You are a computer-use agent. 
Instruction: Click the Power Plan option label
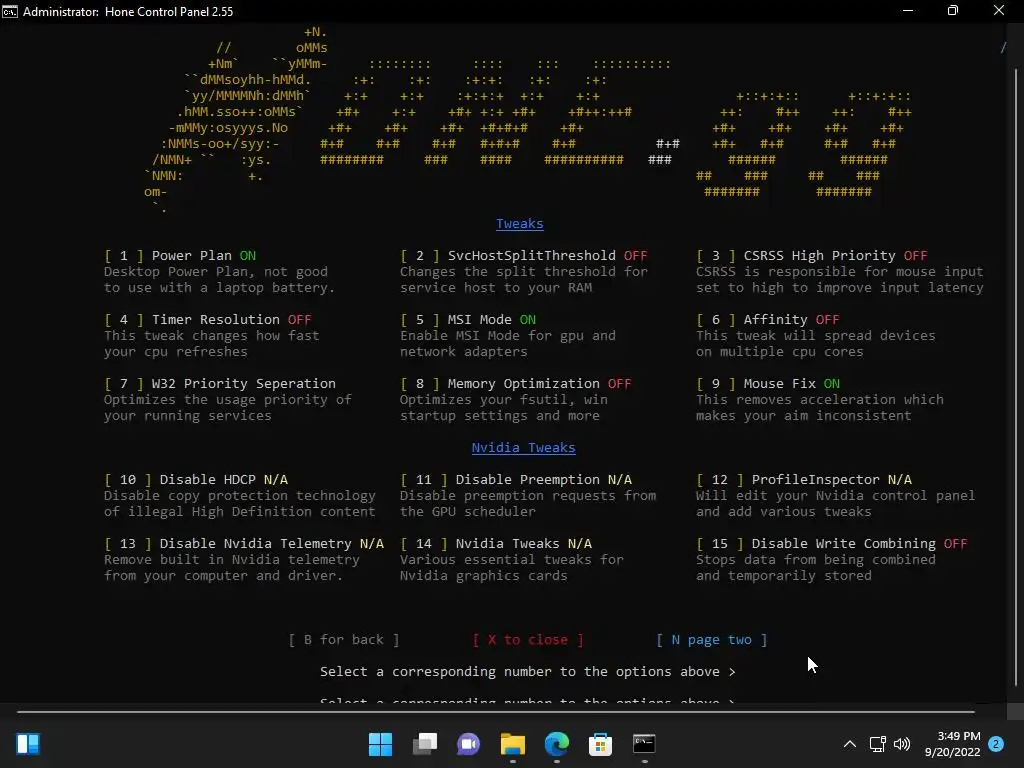pyautogui.click(x=191, y=255)
